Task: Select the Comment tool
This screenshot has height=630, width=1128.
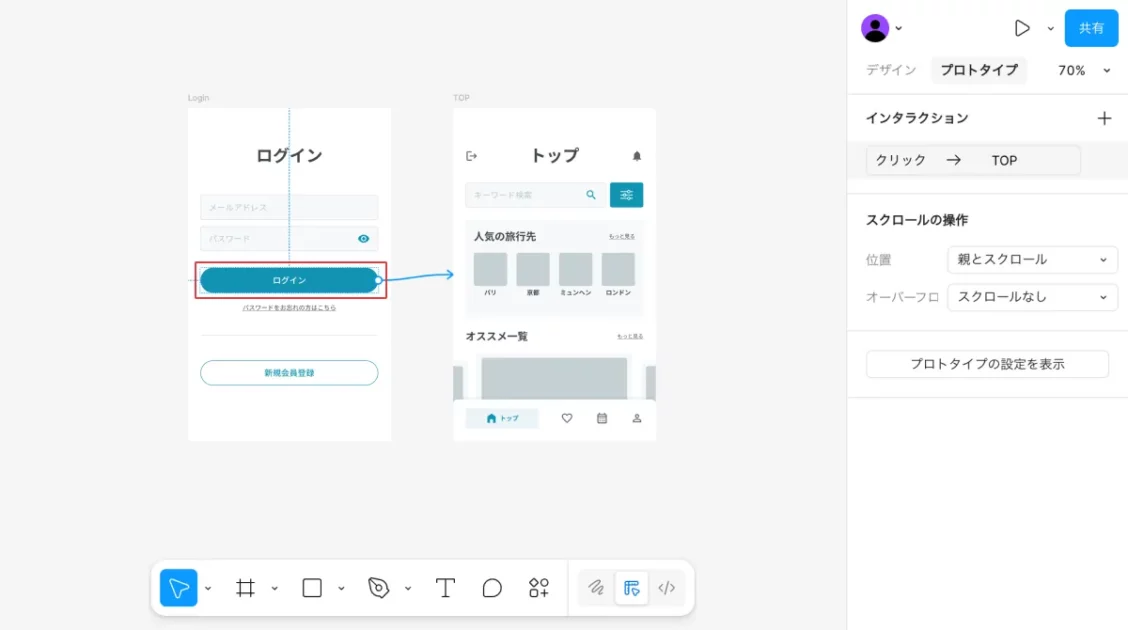Action: [492, 588]
